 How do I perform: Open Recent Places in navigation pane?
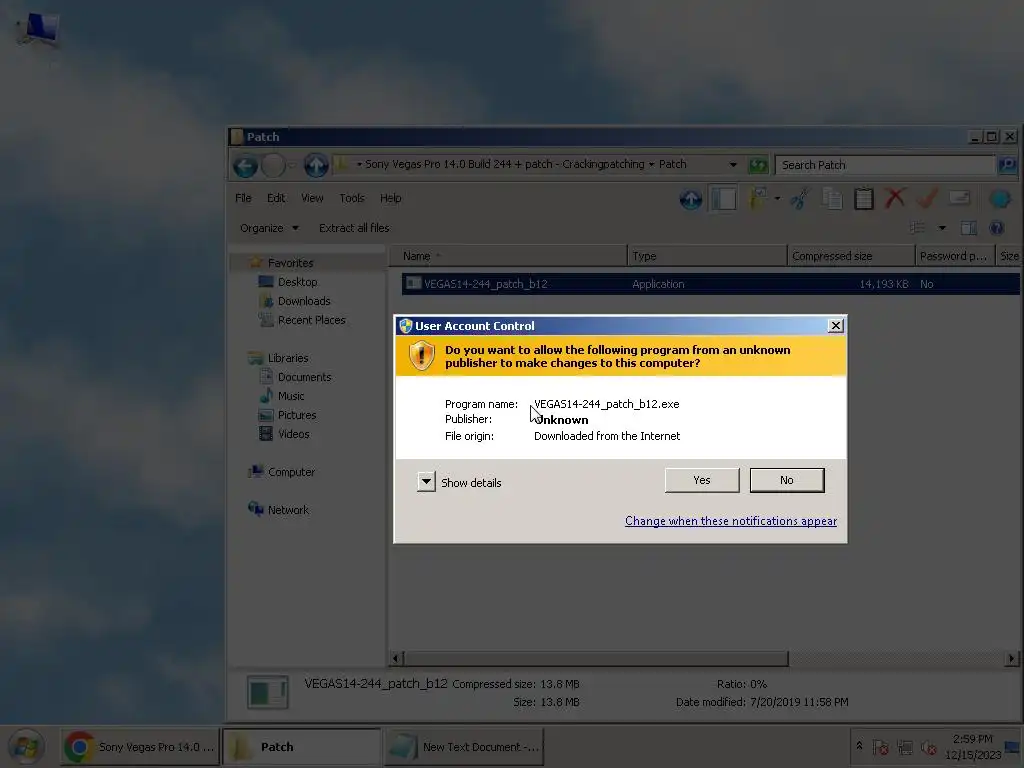[312, 320]
